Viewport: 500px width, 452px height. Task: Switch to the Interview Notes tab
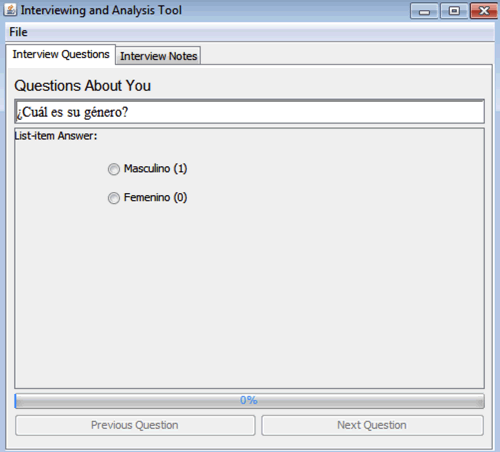tap(158, 56)
